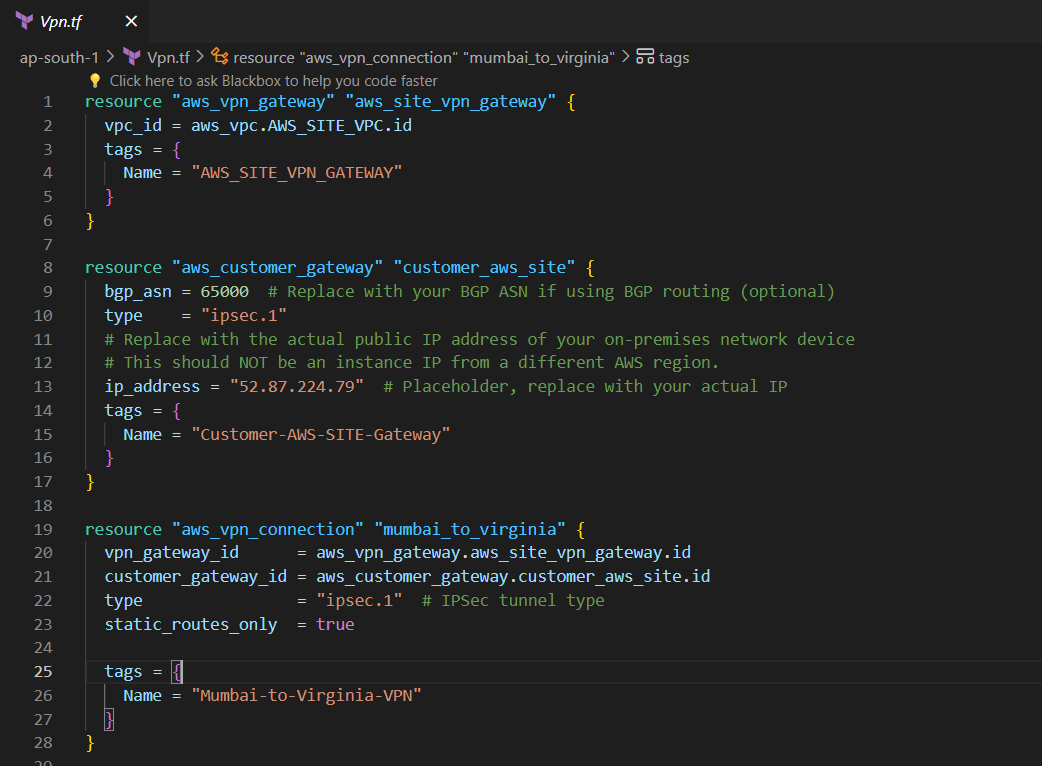The height and width of the screenshot is (766, 1042).
Task: Click the highlighted opening brace on line 25
Action: pyautogui.click(x=177, y=672)
